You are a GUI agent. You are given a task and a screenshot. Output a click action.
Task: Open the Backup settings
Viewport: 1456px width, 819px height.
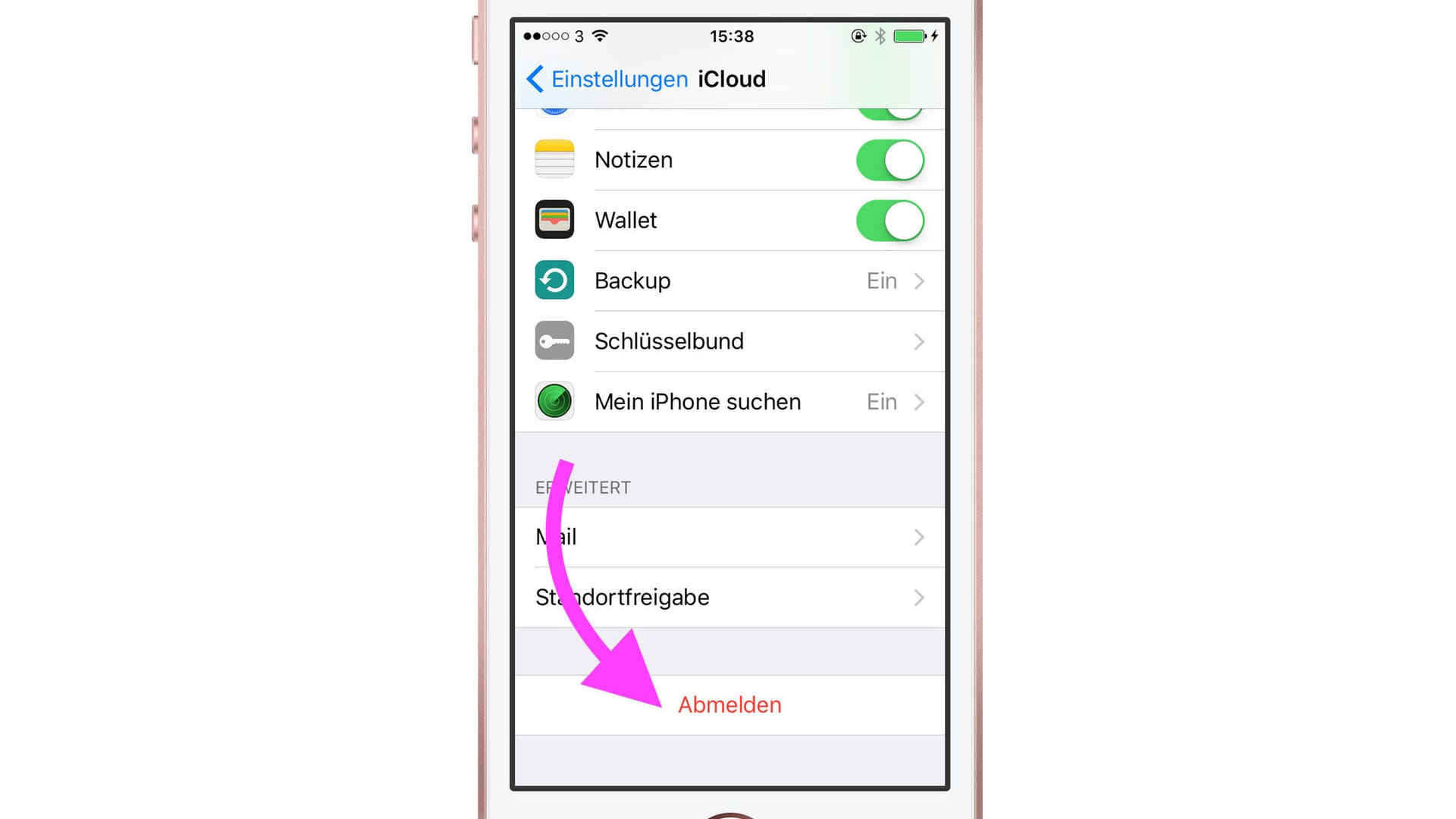click(x=727, y=280)
